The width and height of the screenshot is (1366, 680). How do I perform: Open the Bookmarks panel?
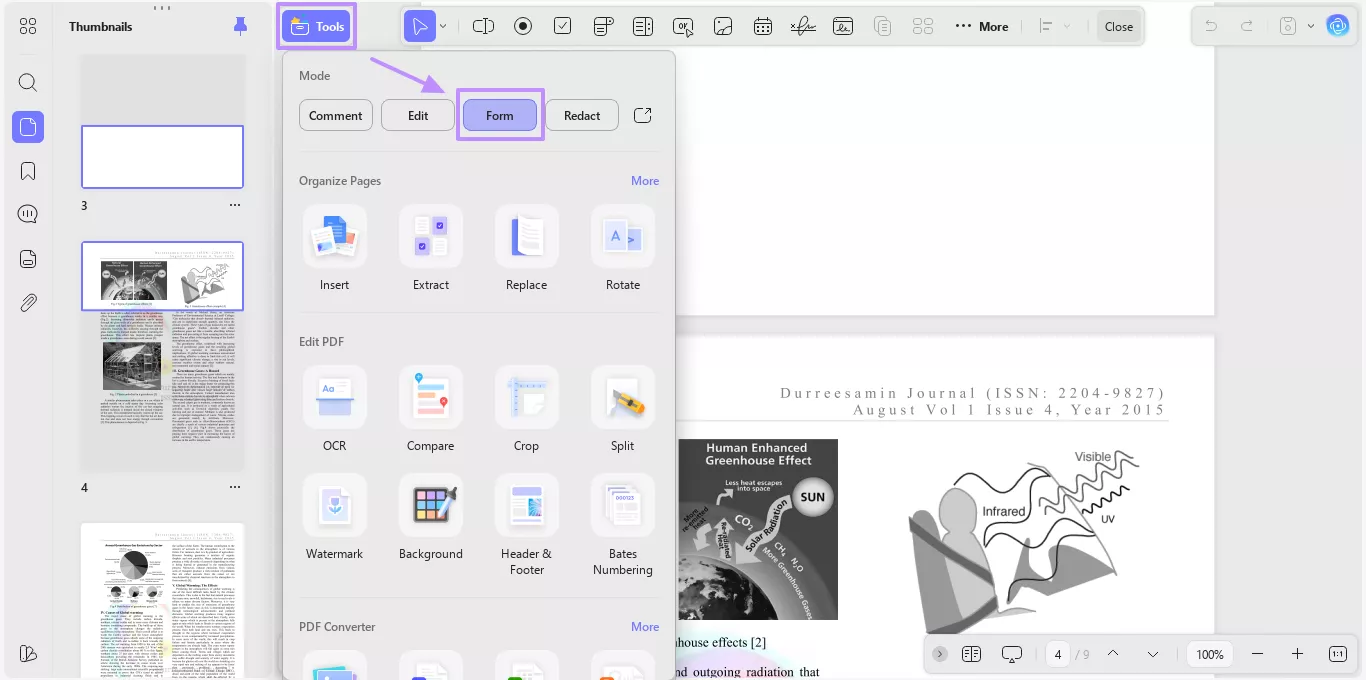coord(27,170)
